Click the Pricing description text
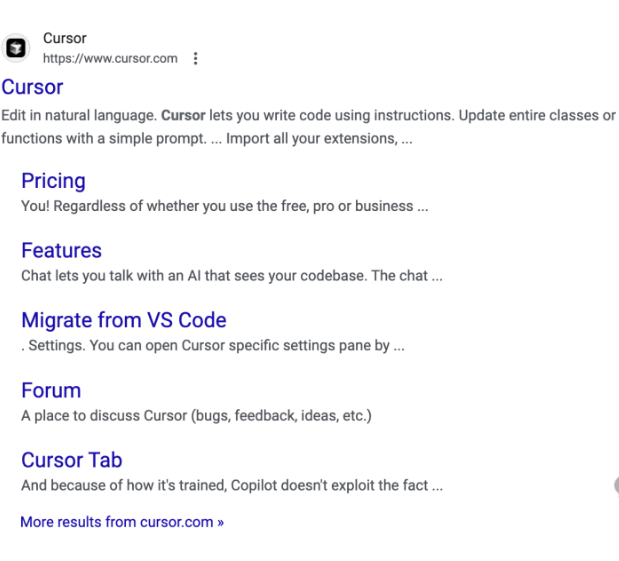 [224, 206]
